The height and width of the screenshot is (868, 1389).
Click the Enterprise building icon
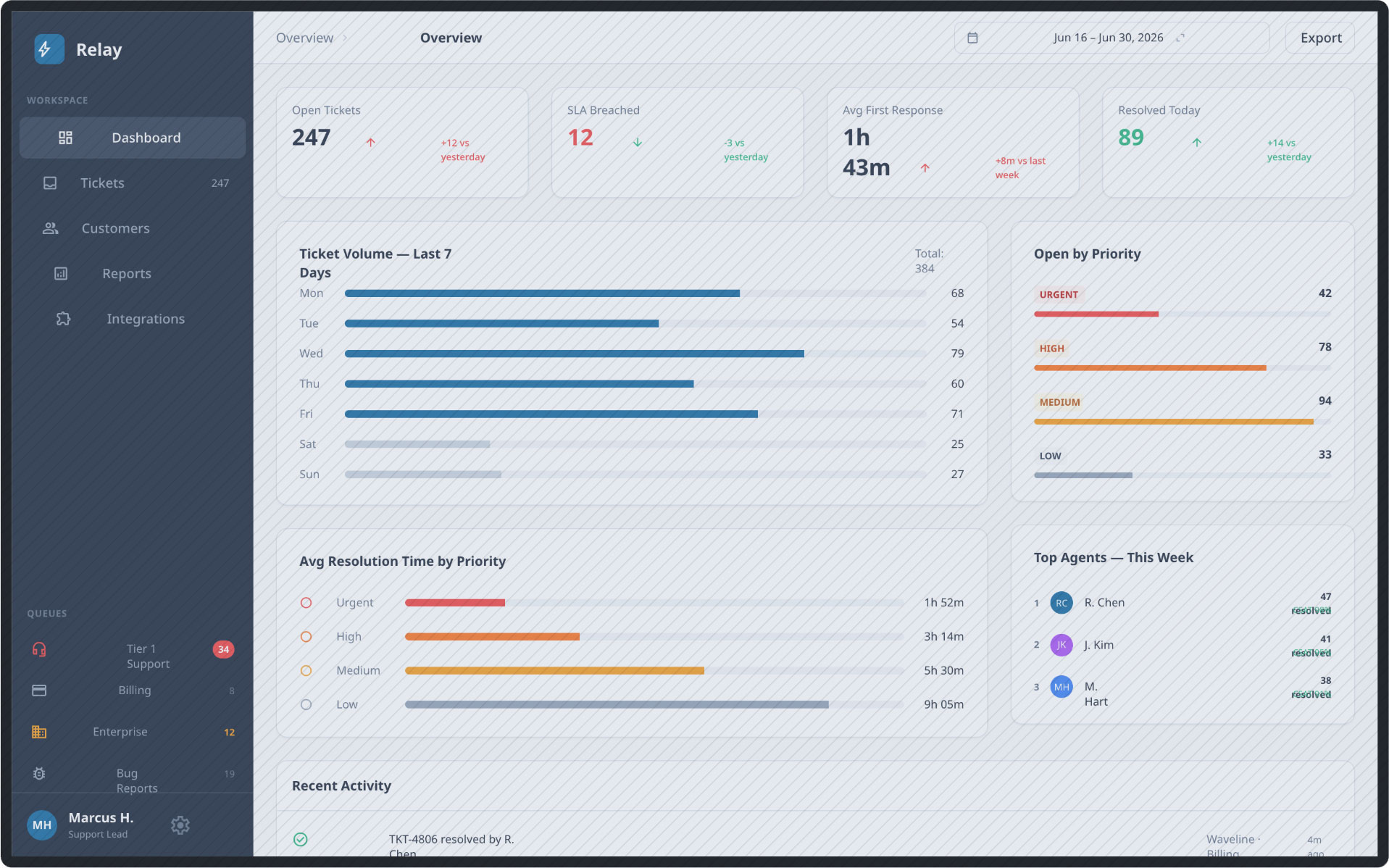pos(39,732)
